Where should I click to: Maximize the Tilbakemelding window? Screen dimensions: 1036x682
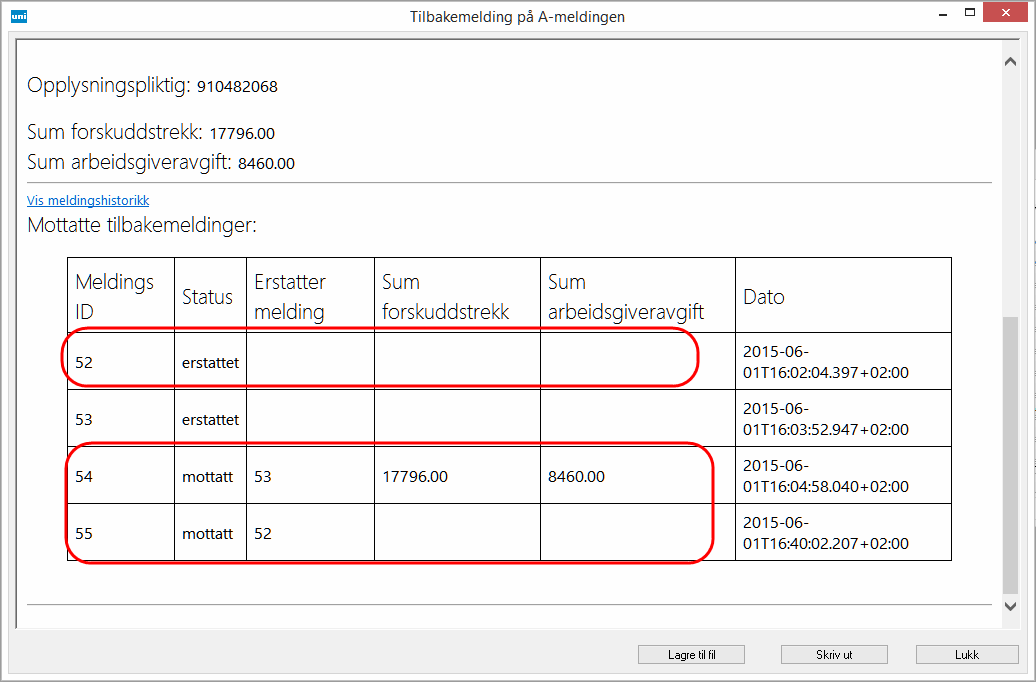pyautogui.click(x=970, y=14)
